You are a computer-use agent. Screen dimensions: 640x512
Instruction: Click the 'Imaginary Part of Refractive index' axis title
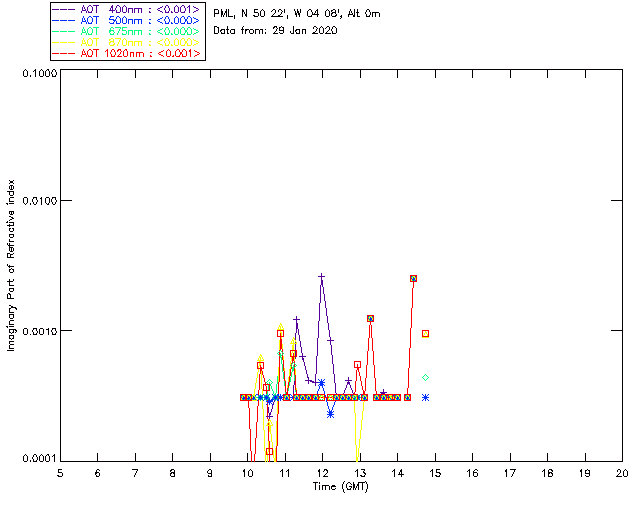click(11, 265)
